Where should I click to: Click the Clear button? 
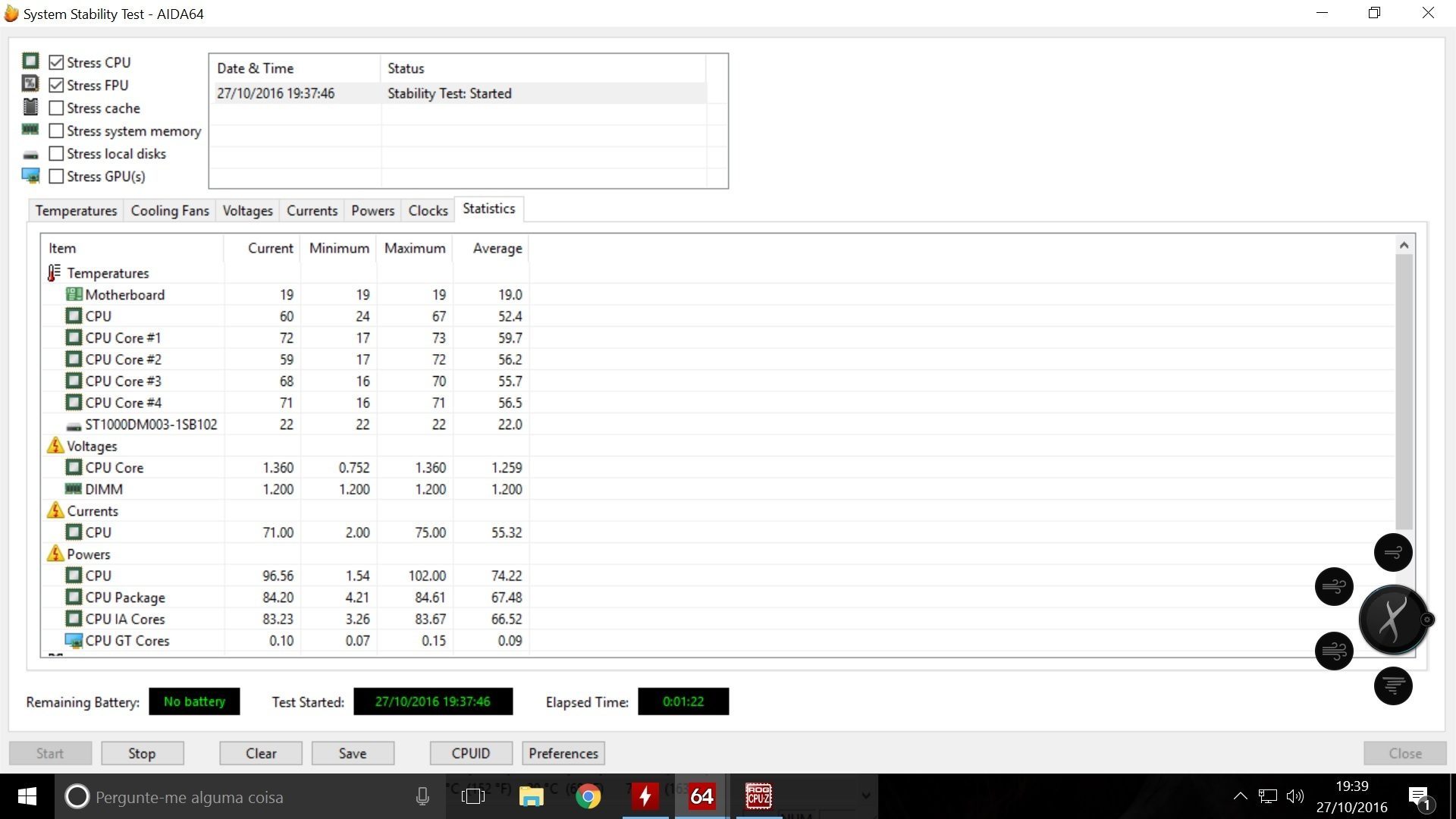click(x=261, y=753)
